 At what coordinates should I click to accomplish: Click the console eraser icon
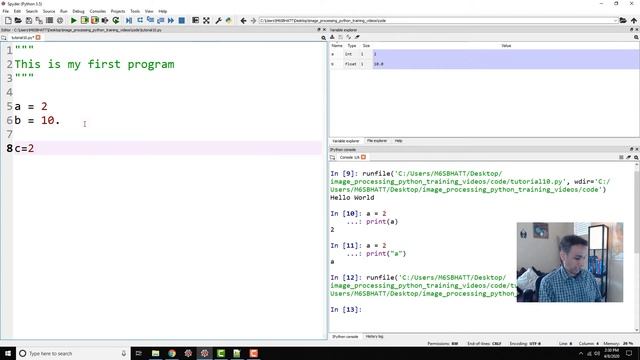(x=629, y=157)
